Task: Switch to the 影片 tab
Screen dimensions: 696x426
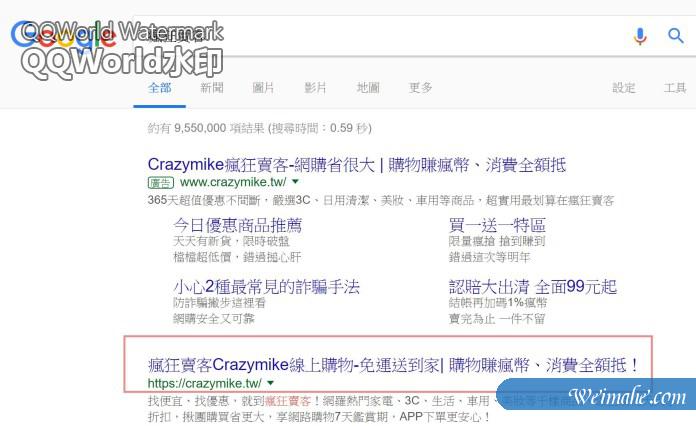Action: tap(316, 88)
